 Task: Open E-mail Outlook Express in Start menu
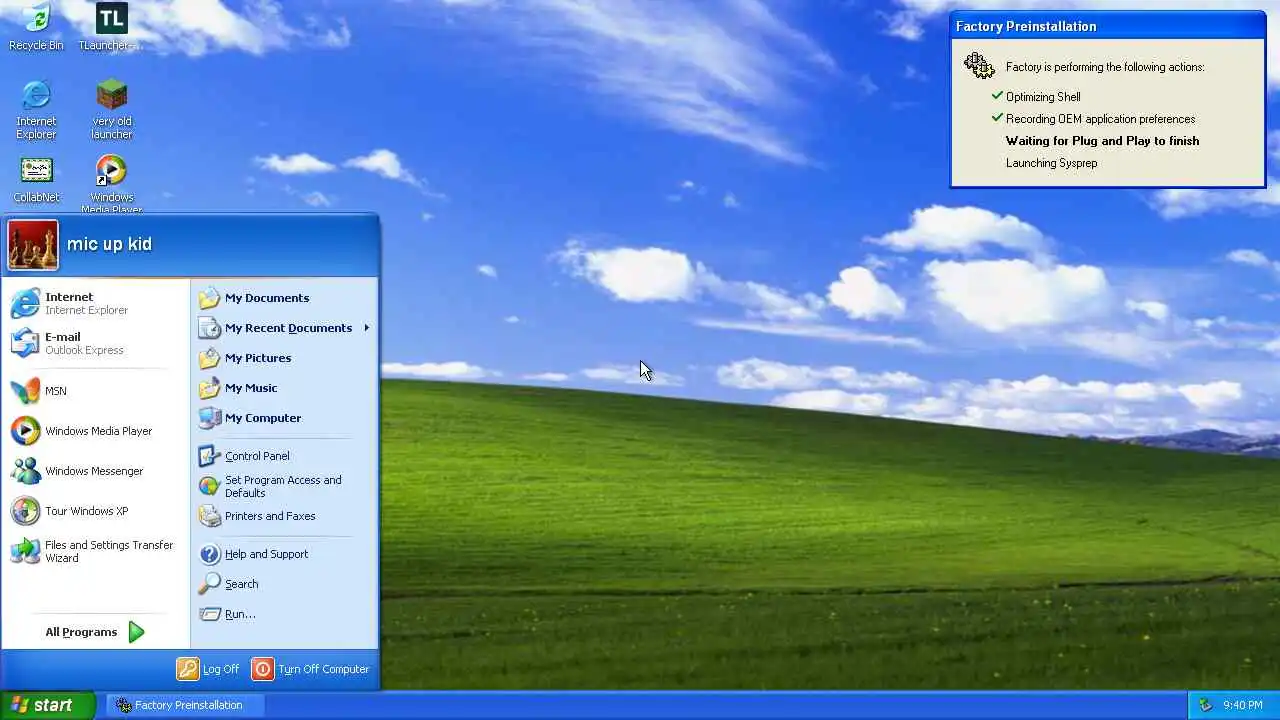click(95, 343)
